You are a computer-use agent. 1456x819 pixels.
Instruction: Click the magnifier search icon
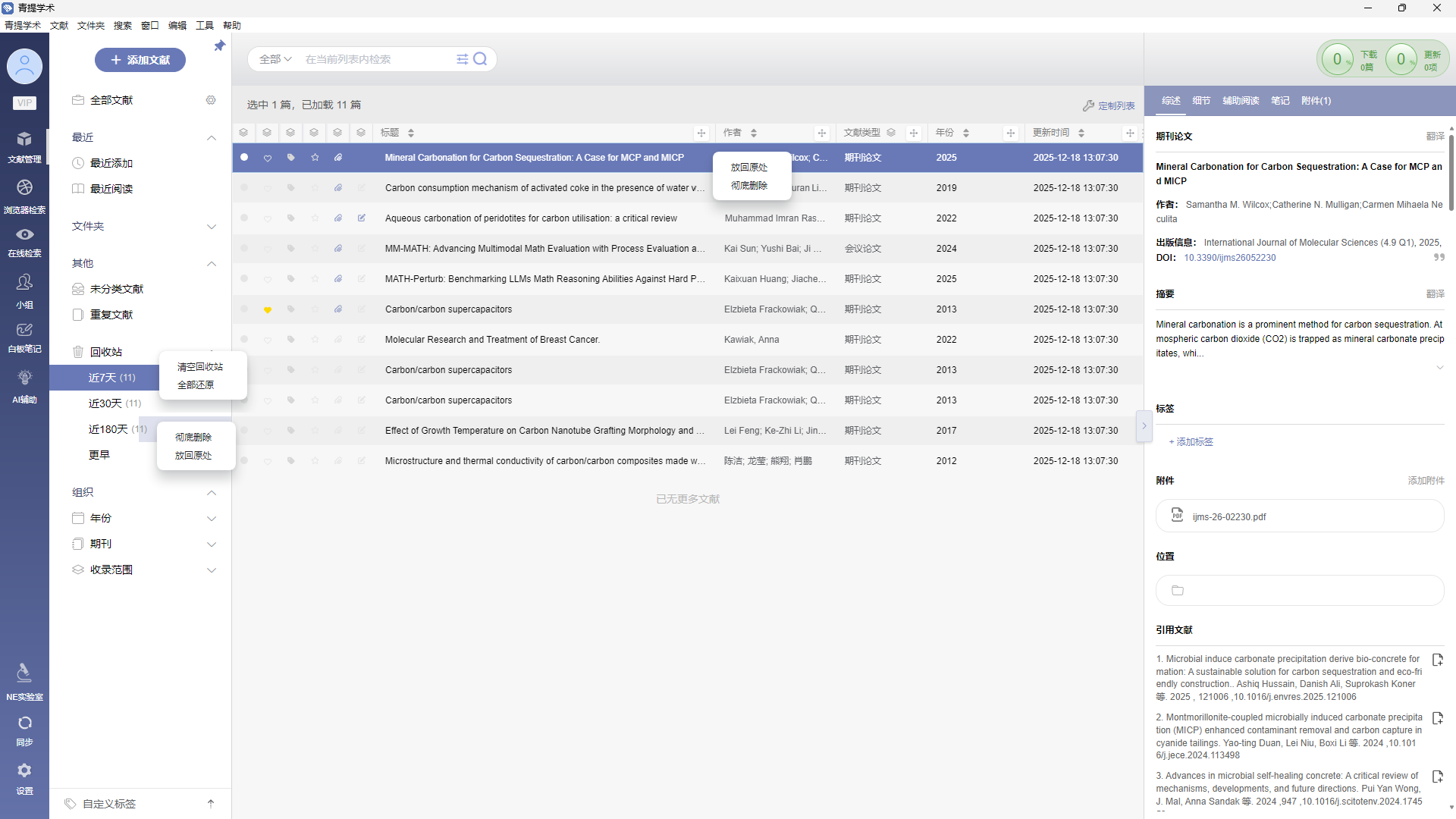[480, 59]
